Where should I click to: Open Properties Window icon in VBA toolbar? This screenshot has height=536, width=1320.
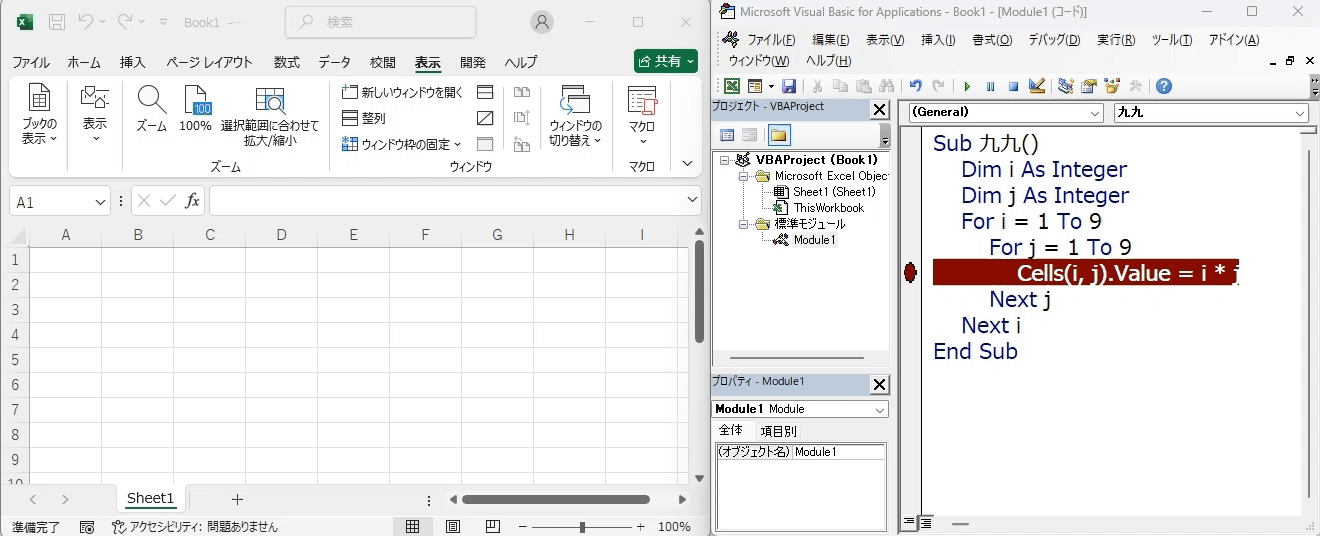coord(1089,86)
